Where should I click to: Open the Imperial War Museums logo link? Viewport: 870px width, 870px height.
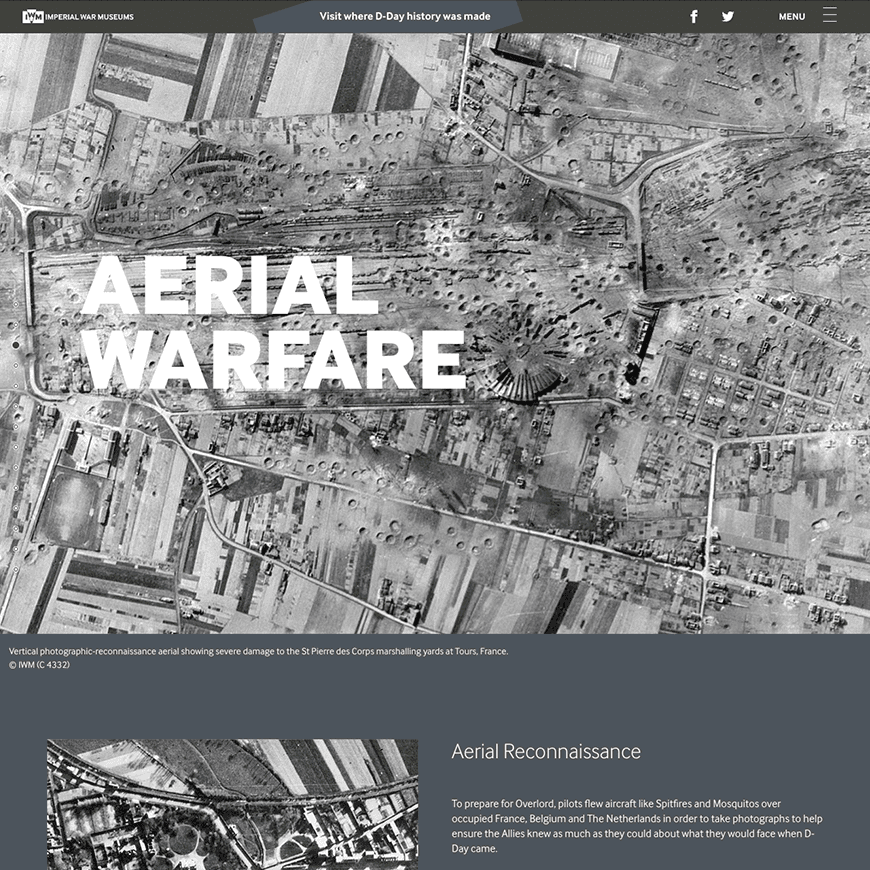(x=78, y=17)
